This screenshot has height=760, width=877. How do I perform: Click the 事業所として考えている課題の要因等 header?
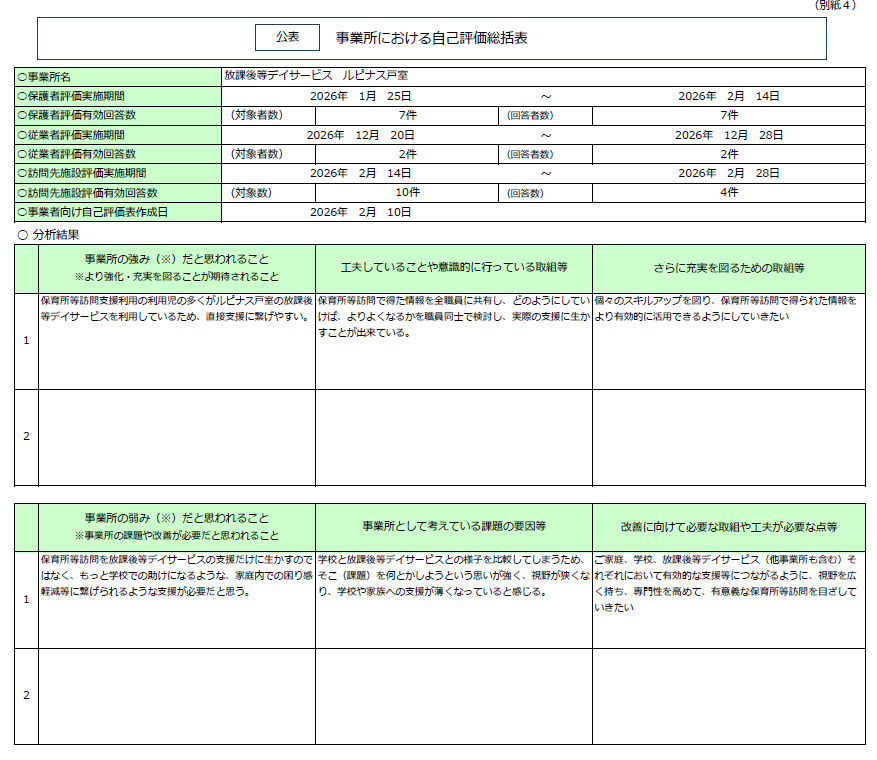click(453, 525)
